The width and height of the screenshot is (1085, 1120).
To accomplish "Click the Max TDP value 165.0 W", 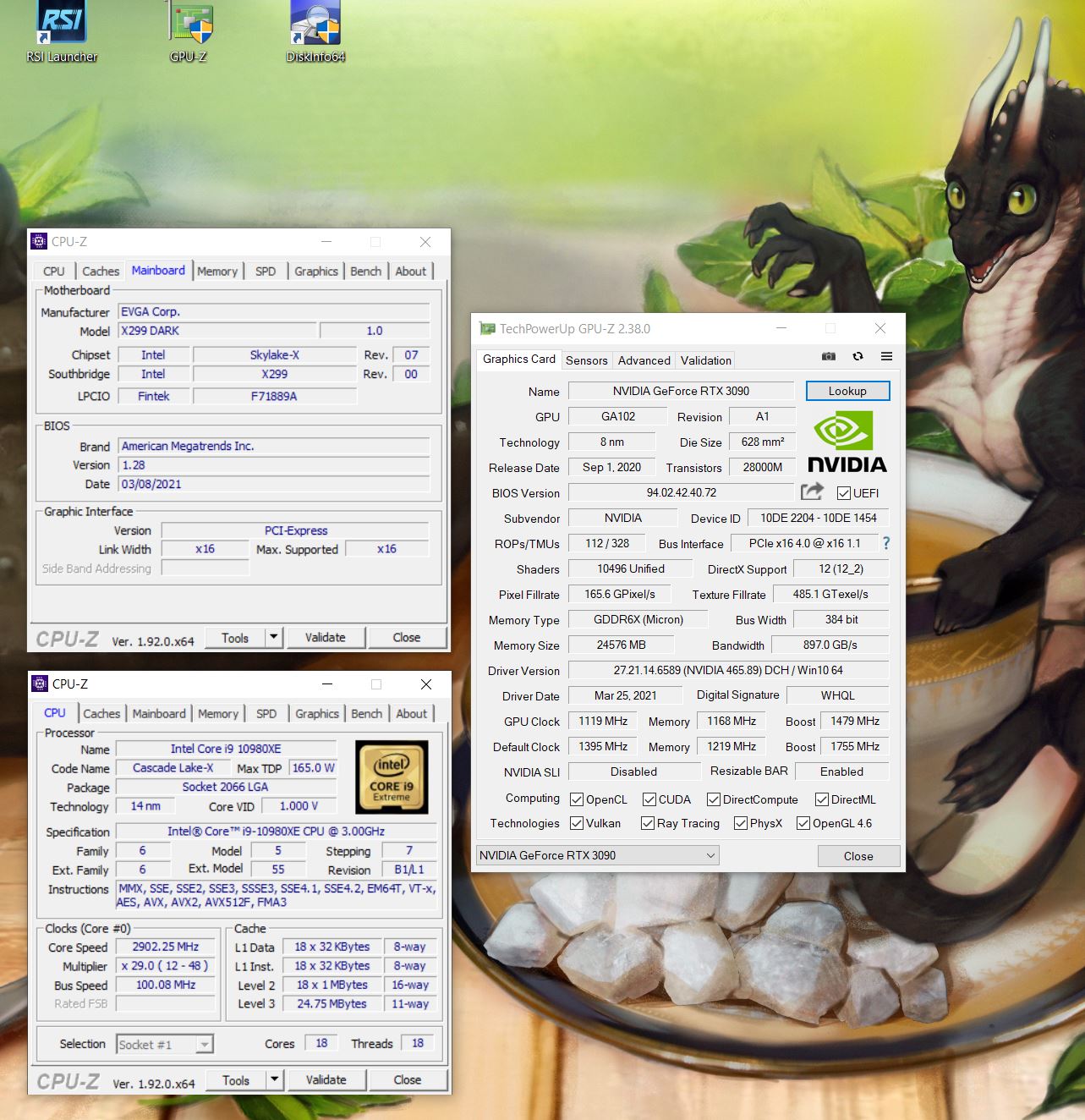I will click(x=313, y=768).
